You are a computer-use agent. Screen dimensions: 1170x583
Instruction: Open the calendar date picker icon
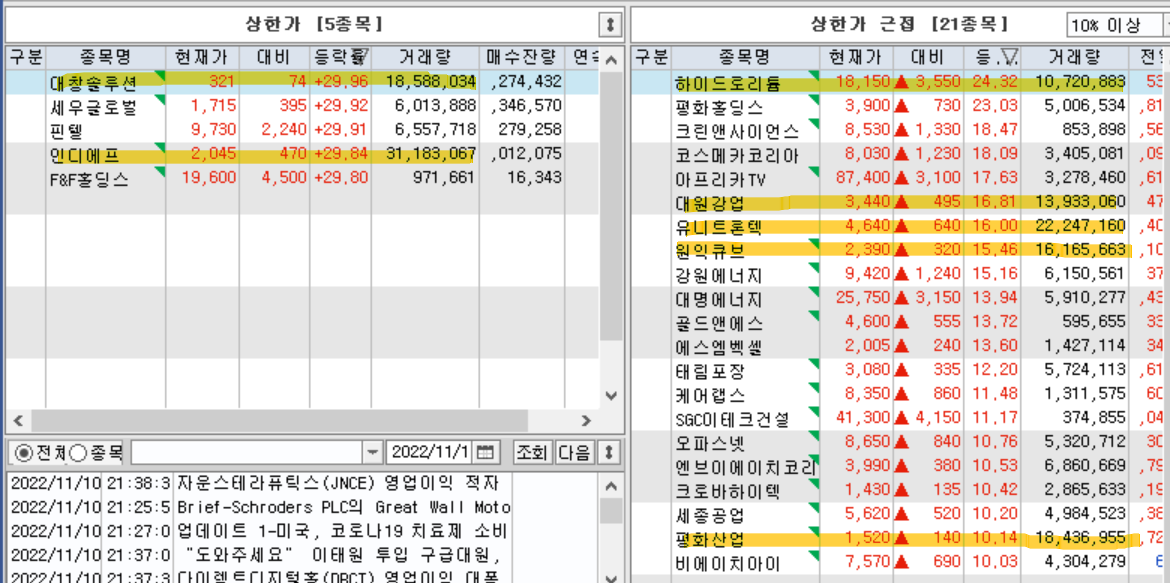(486, 452)
